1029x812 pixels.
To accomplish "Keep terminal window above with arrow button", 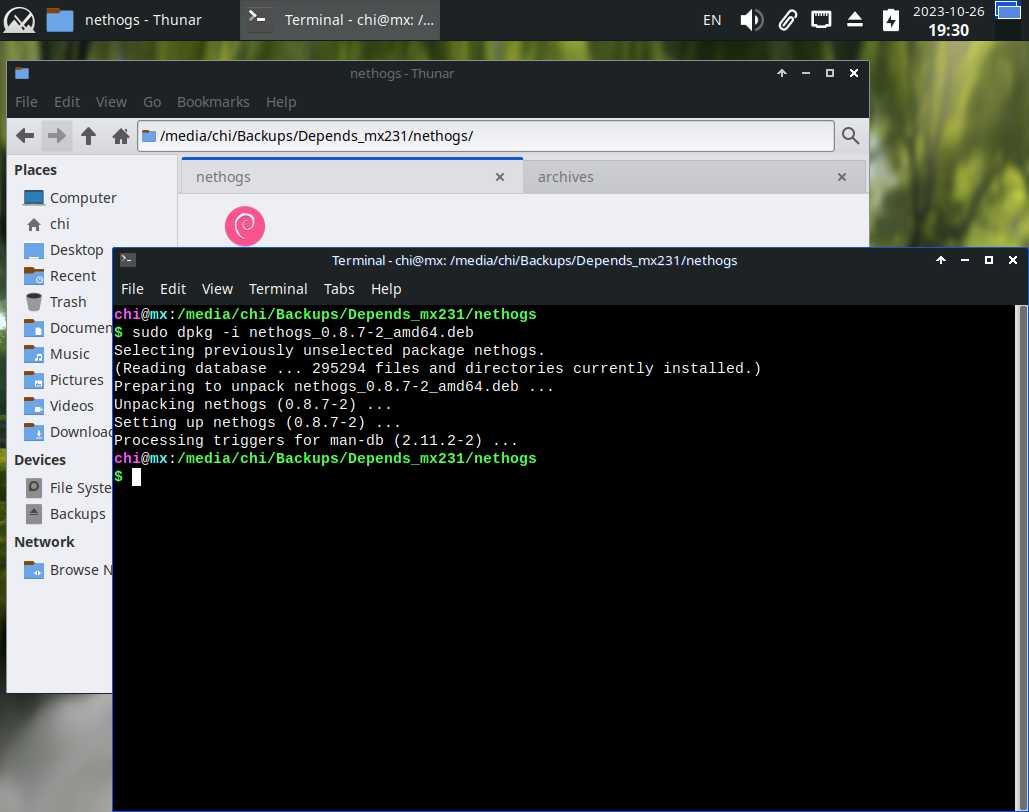I will click(x=940, y=260).
